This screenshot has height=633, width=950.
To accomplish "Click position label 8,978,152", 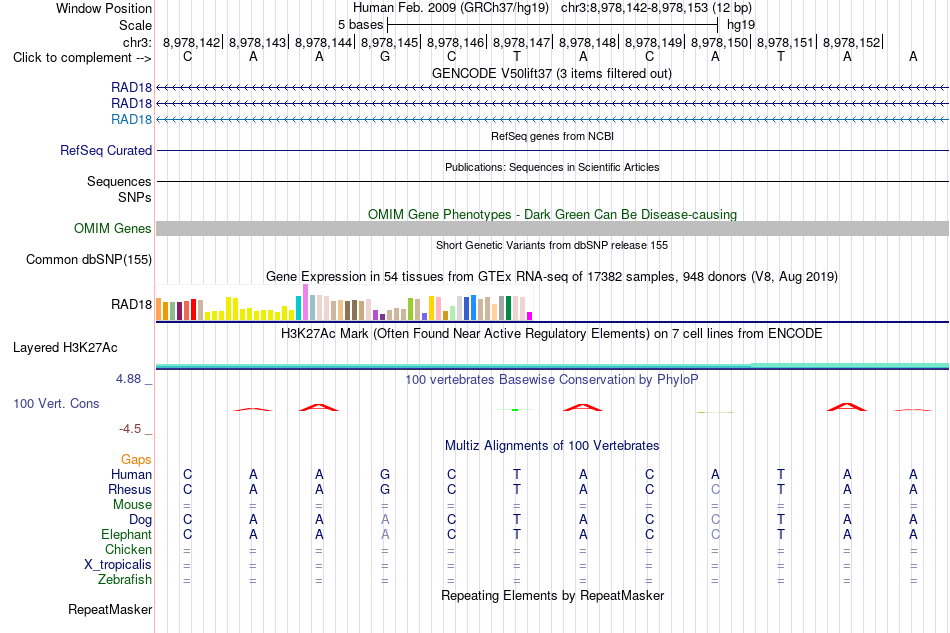I will (x=851, y=42).
